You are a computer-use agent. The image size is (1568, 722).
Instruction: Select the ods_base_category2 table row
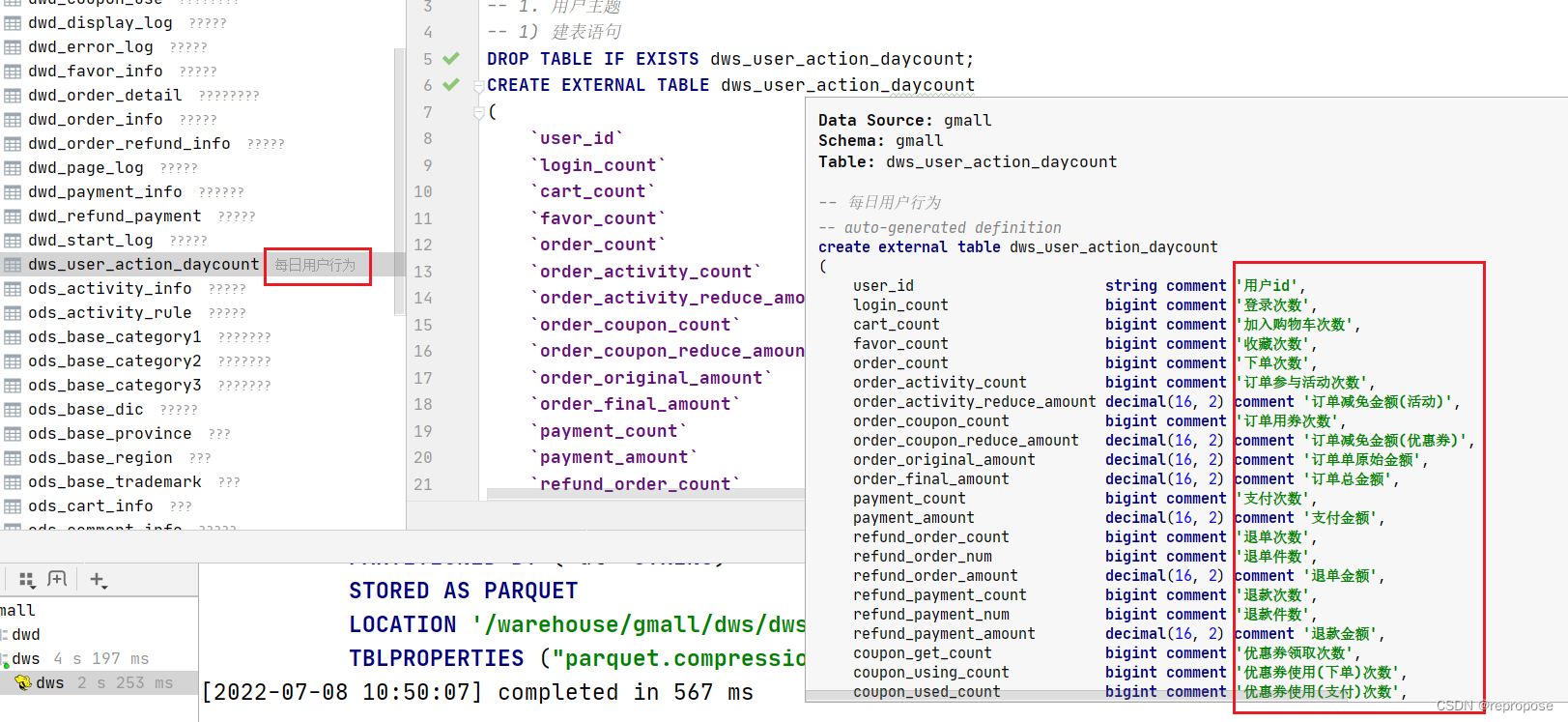click(198, 361)
